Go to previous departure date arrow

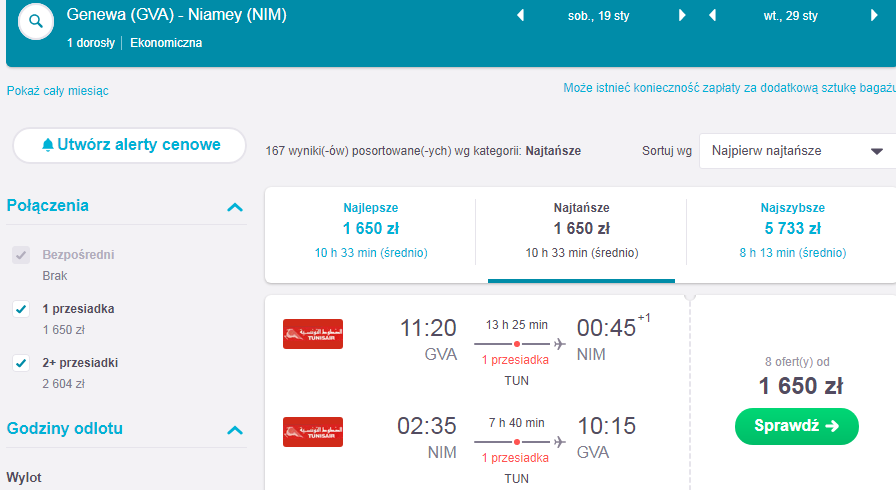pyautogui.click(x=520, y=15)
